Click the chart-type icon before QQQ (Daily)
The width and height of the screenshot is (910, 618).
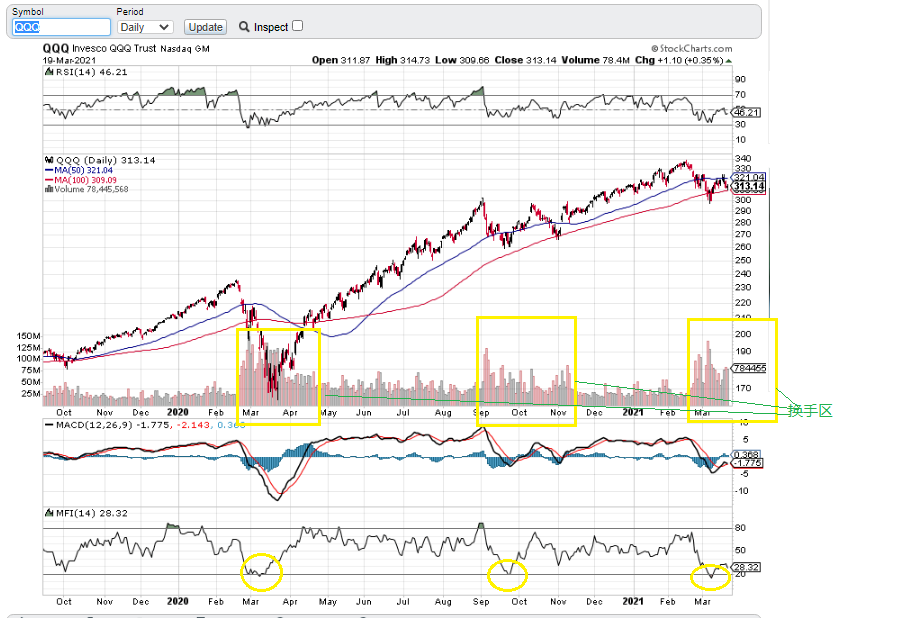click(49, 160)
